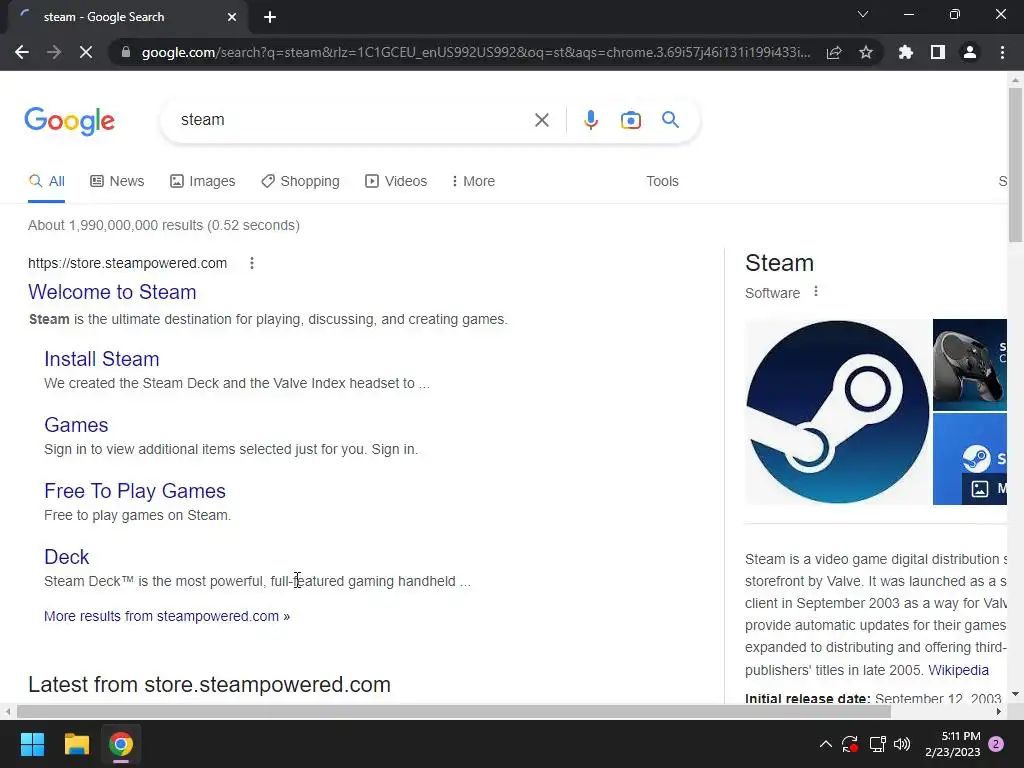Click the horizontal scrollbar thumb

click(454, 711)
